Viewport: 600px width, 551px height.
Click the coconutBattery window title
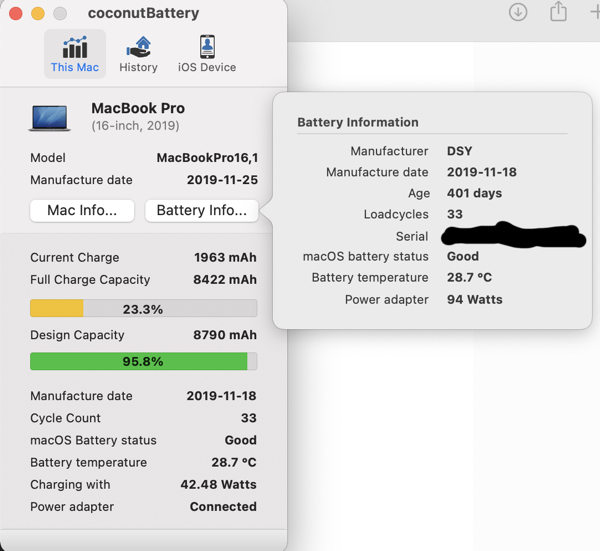143,13
